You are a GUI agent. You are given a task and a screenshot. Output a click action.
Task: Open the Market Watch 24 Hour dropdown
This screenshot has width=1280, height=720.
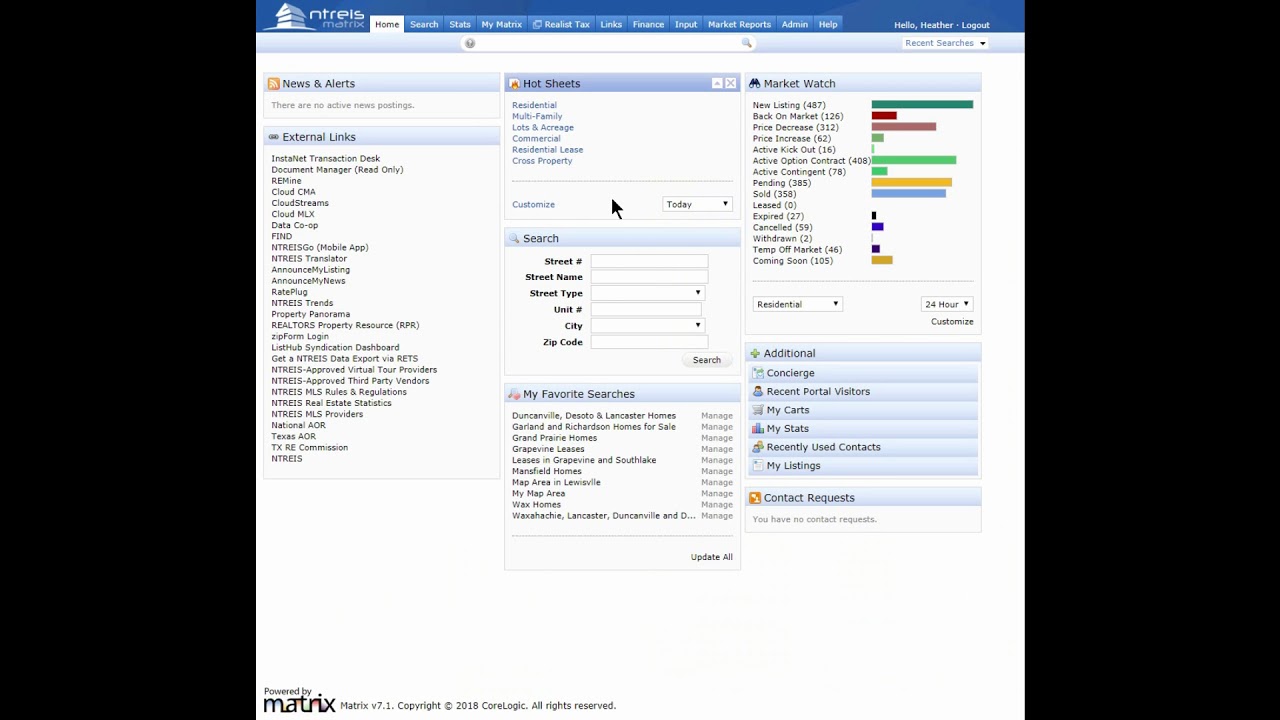tap(947, 304)
